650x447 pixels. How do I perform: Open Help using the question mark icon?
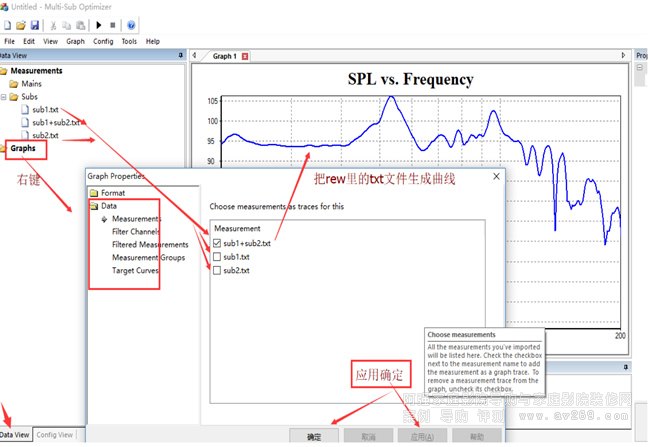tap(131, 24)
